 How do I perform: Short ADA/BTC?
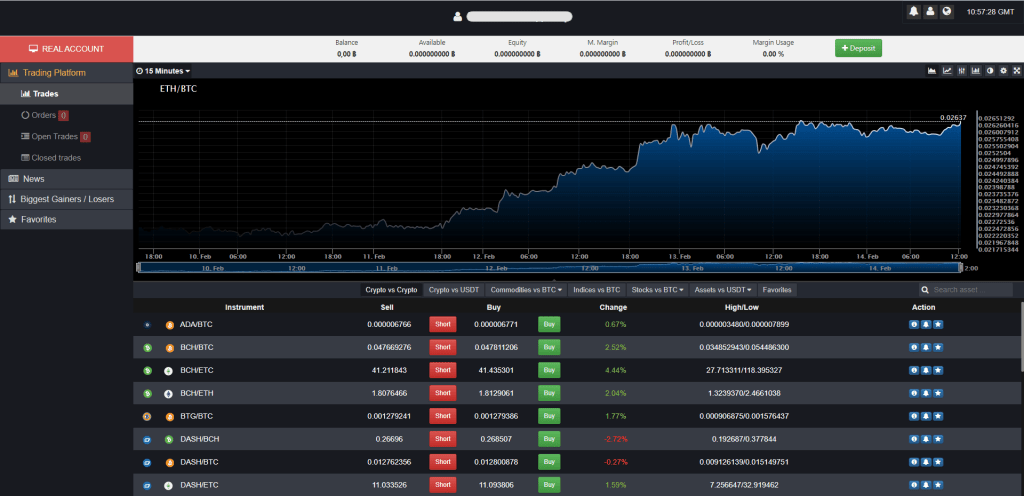click(x=443, y=324)
